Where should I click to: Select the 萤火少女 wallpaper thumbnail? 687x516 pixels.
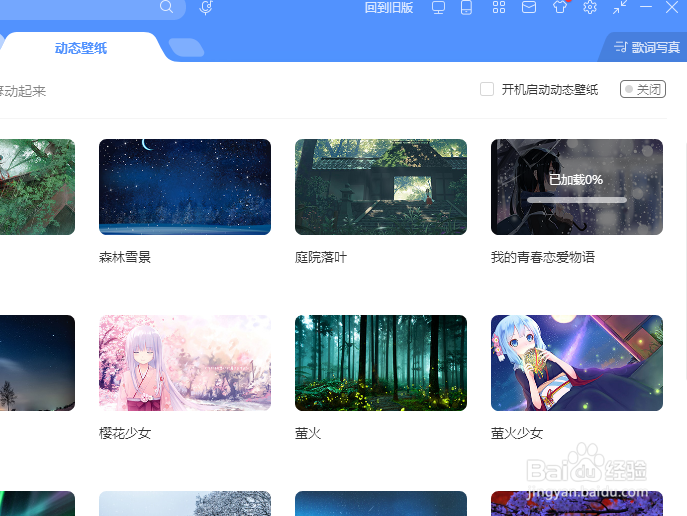577,363
